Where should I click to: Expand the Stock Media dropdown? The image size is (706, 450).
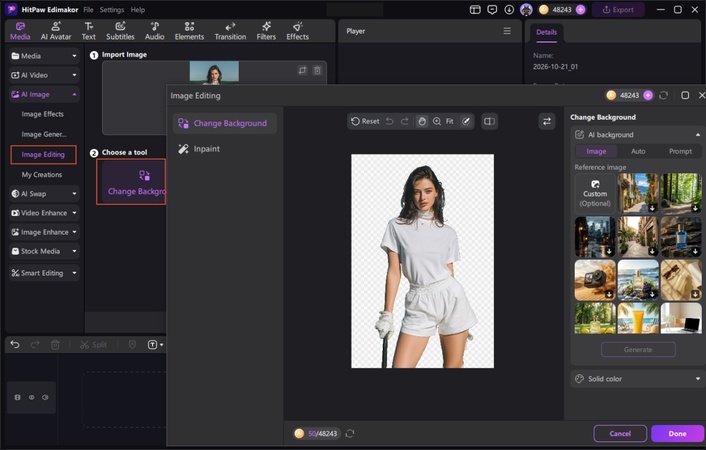[44, 251]
